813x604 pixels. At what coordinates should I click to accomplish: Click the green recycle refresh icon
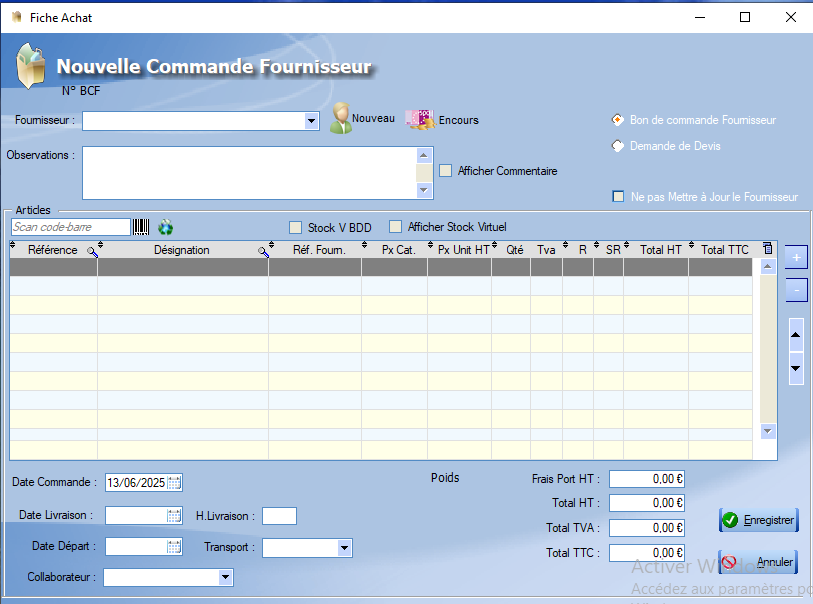pyautogui.click(x=166, y=227)
